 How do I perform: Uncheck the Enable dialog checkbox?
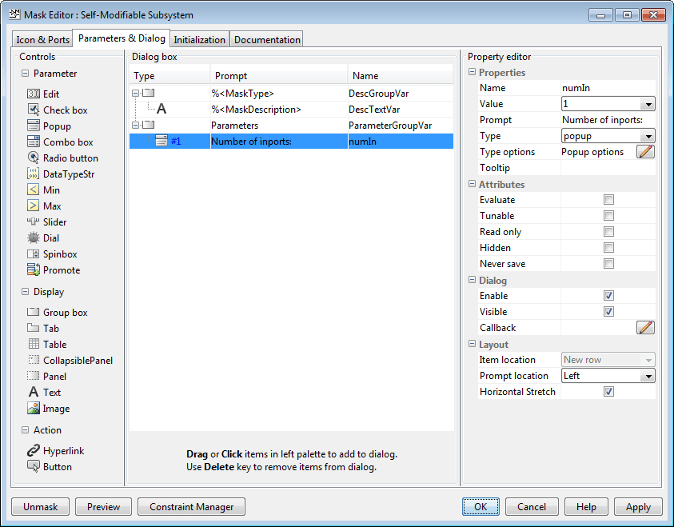(x=608, y=295)
